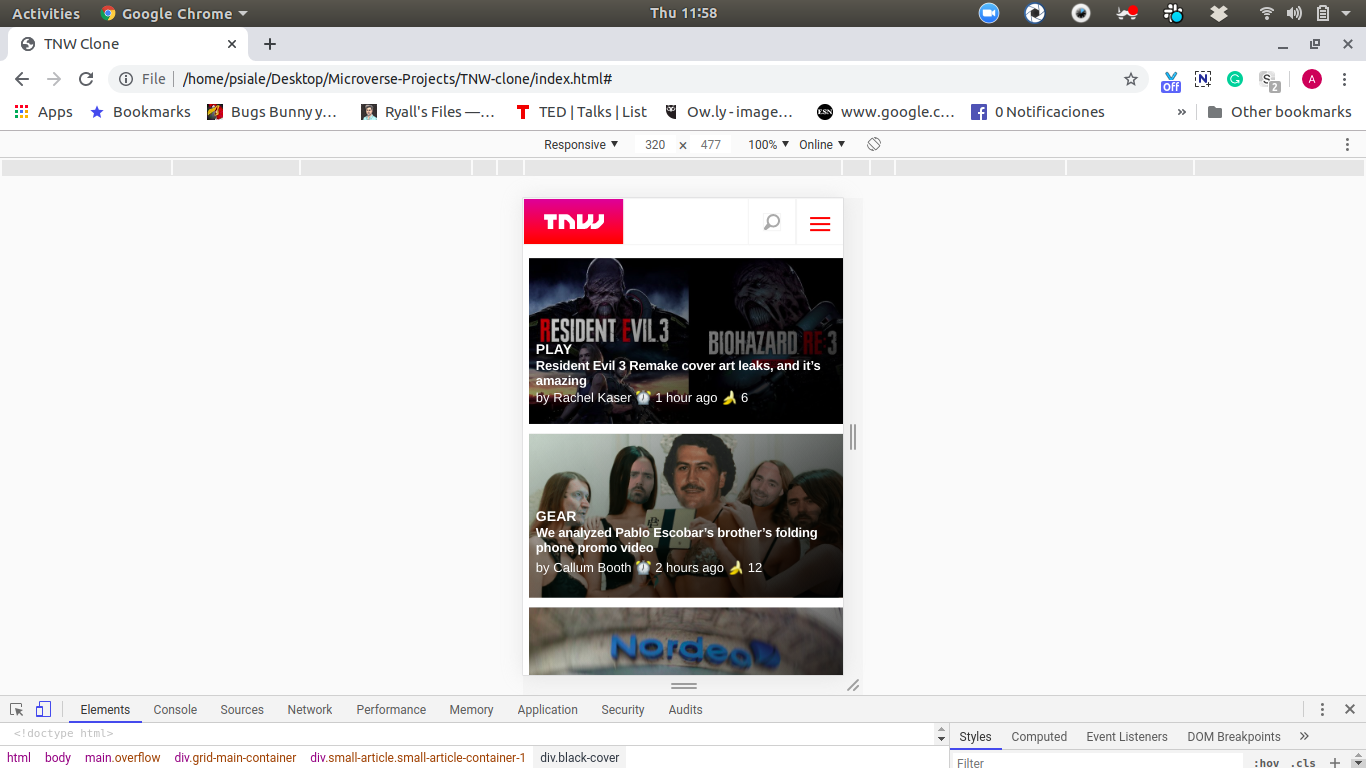Open DevTools customize menu (three dots)
The height and width of the screenshot is (768, 1366).
(x=1322, y=709)
